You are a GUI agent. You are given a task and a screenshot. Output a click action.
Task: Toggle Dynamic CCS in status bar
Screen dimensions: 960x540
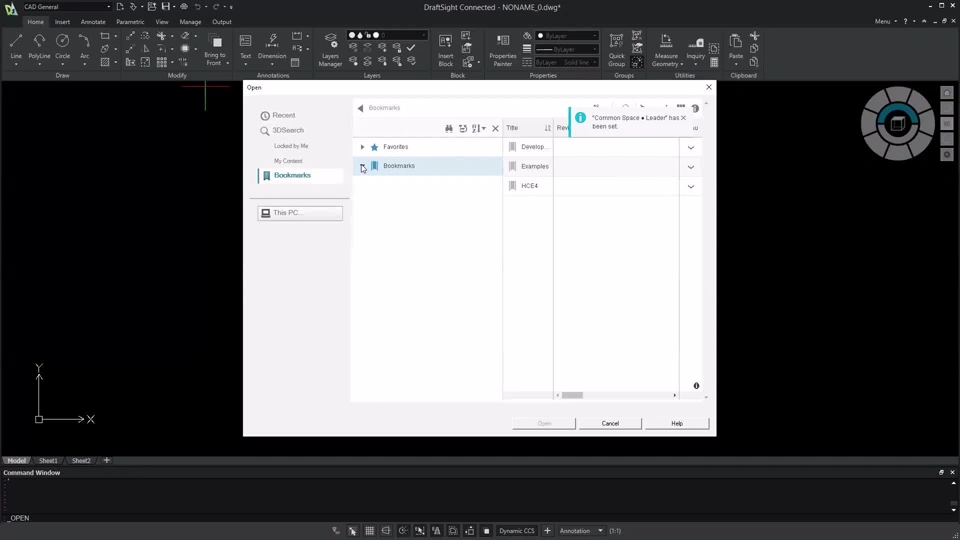click(x=516, y=531)
